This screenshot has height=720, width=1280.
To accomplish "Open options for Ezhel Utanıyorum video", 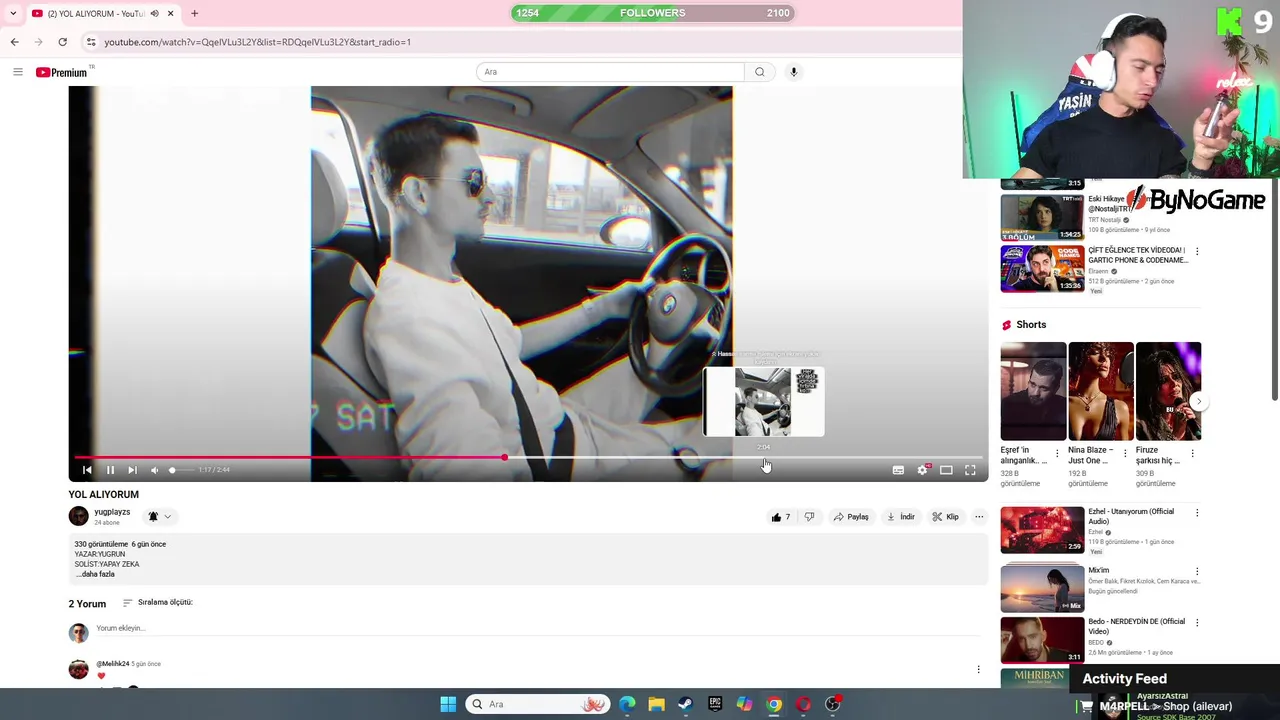I will click(x=1197, y=513).
